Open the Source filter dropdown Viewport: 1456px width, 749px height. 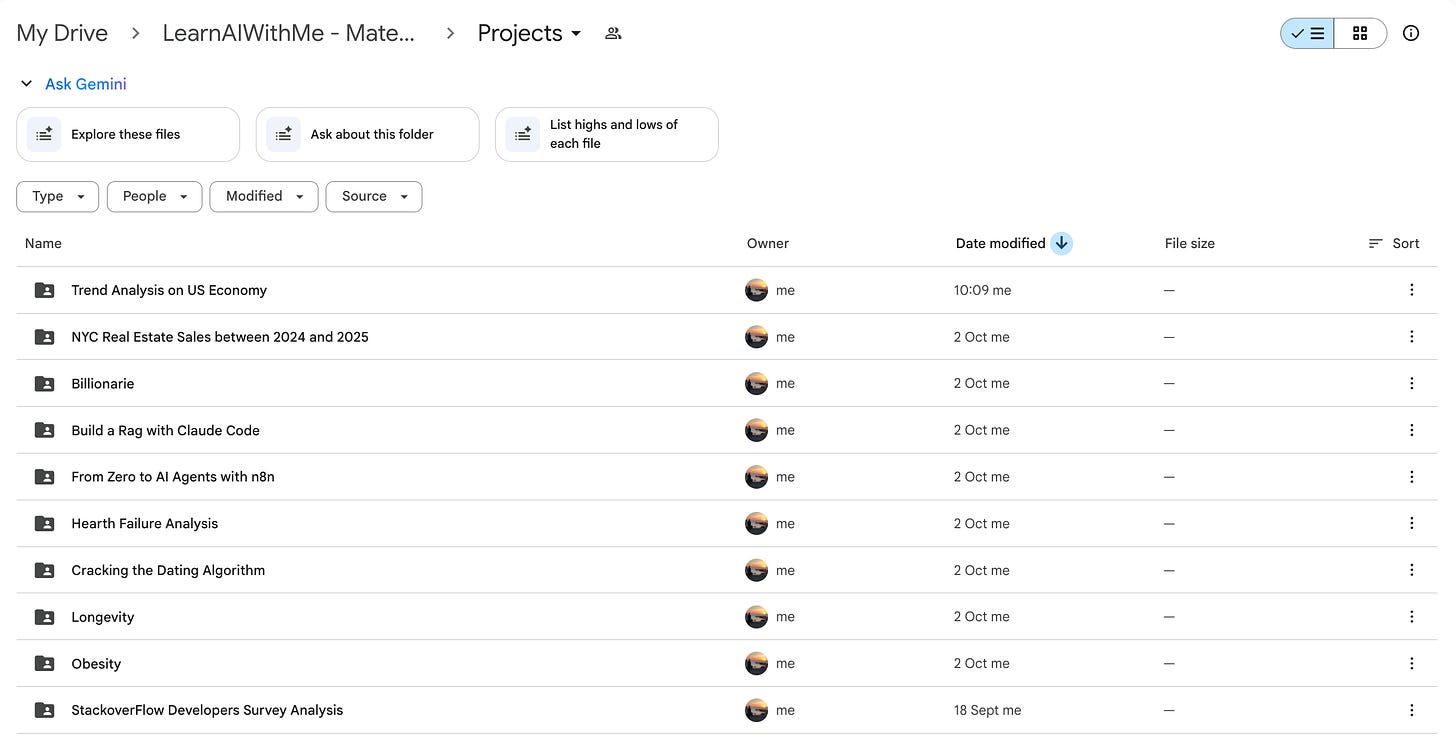374,196
